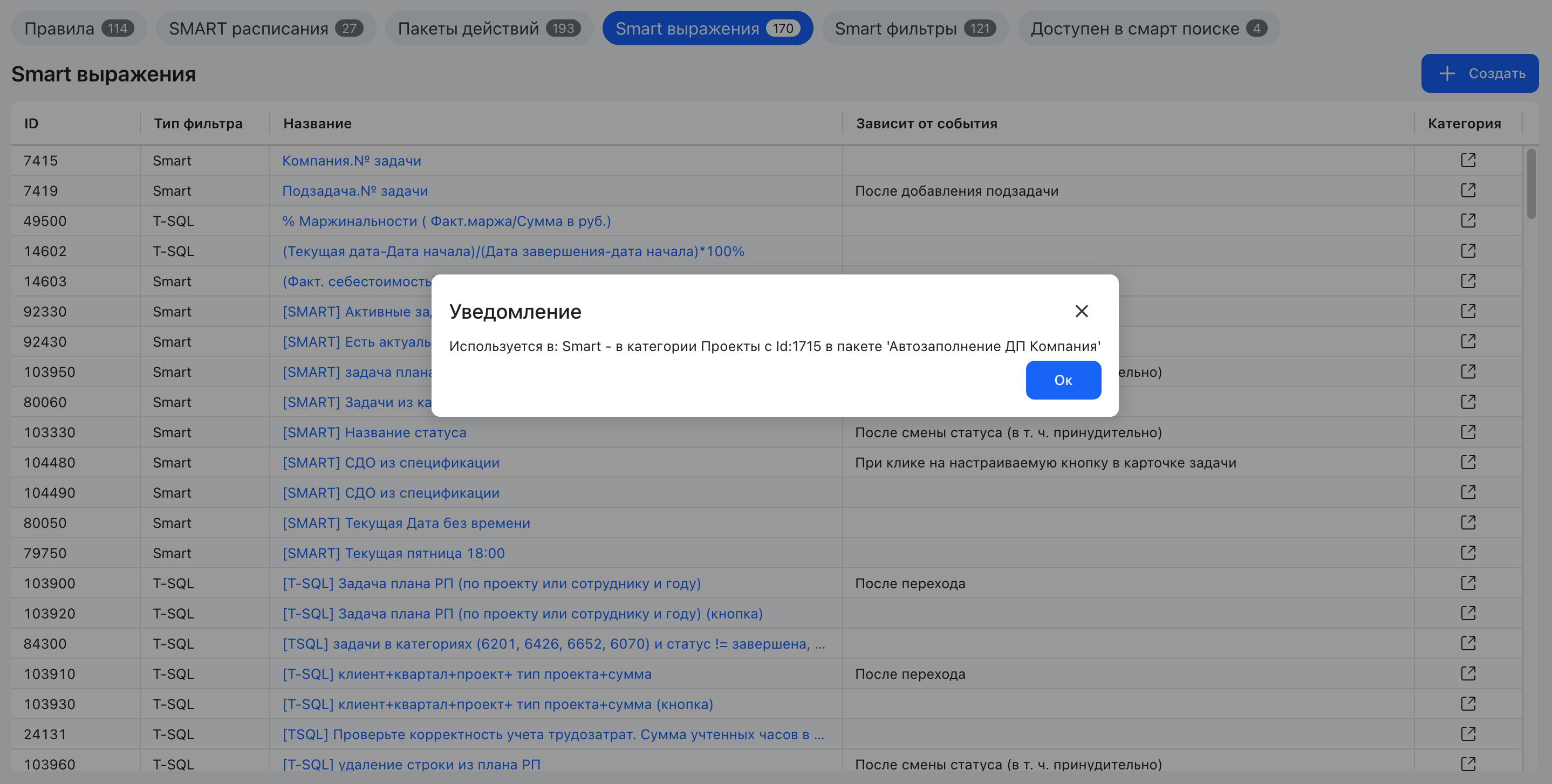Open category link icon for row 103950

[x=1468, y=372]
